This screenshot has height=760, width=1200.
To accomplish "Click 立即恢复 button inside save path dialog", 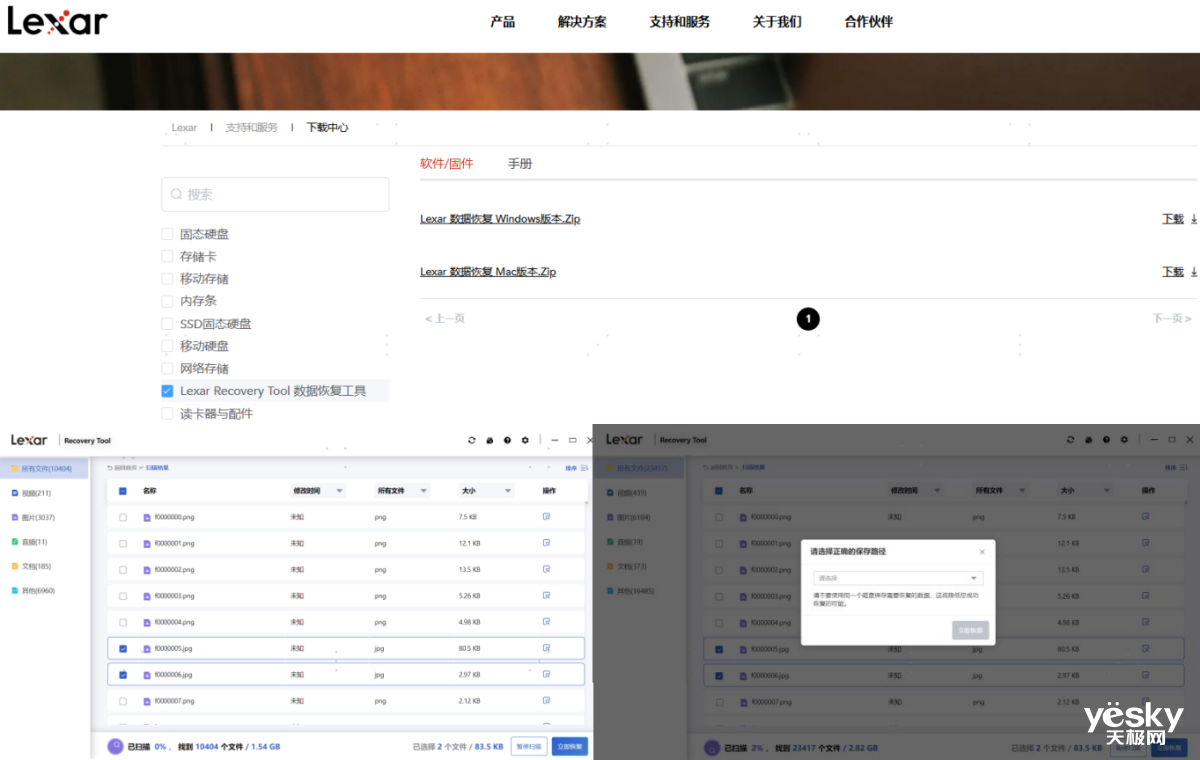I will [970, 630].
